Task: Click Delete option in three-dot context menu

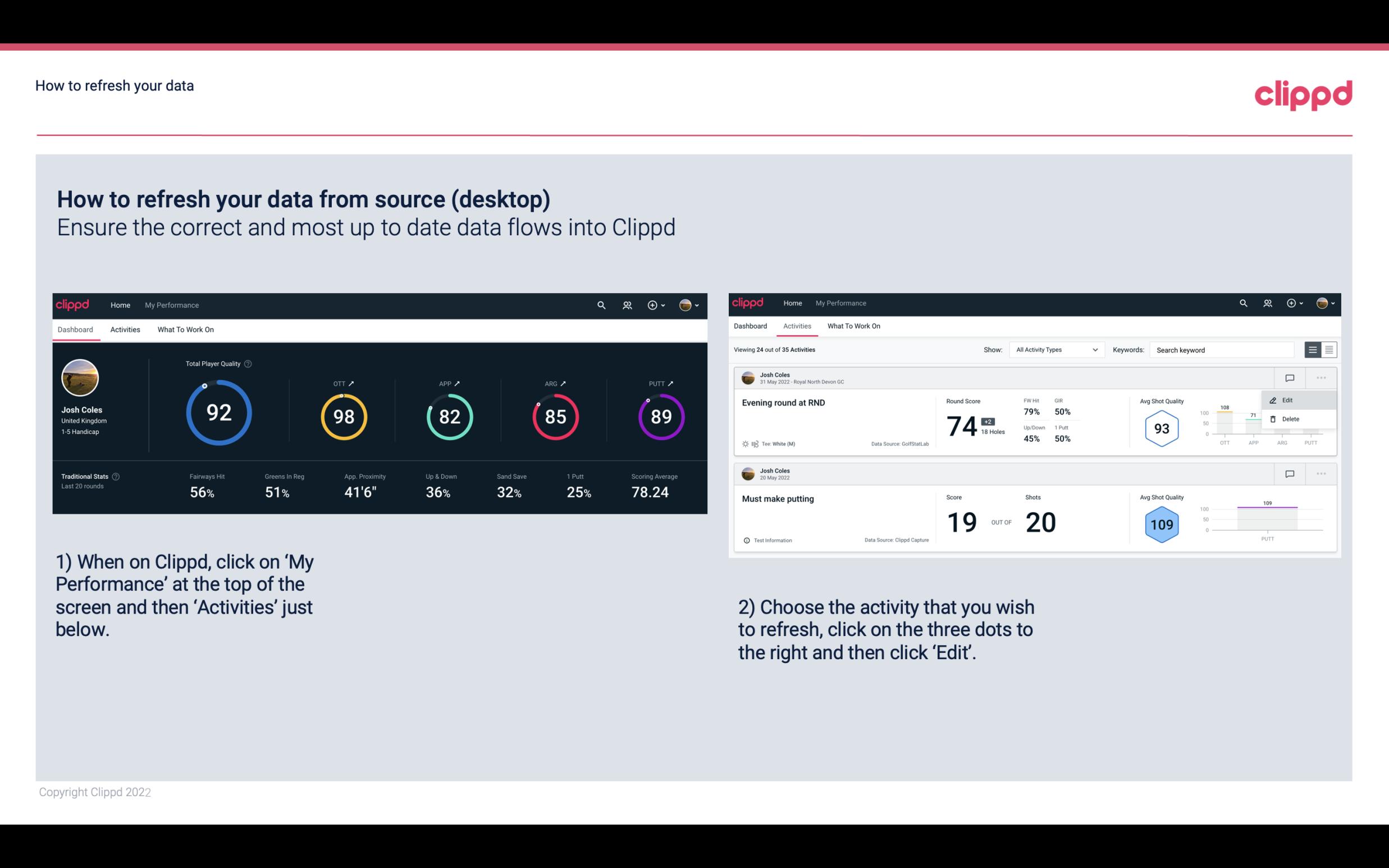Action: click(1290, 419)
